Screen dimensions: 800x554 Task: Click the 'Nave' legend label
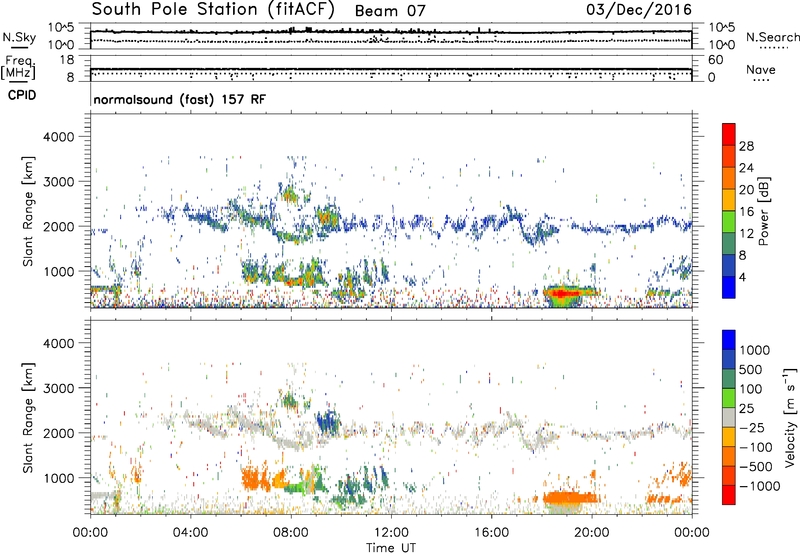pos(761,69)
